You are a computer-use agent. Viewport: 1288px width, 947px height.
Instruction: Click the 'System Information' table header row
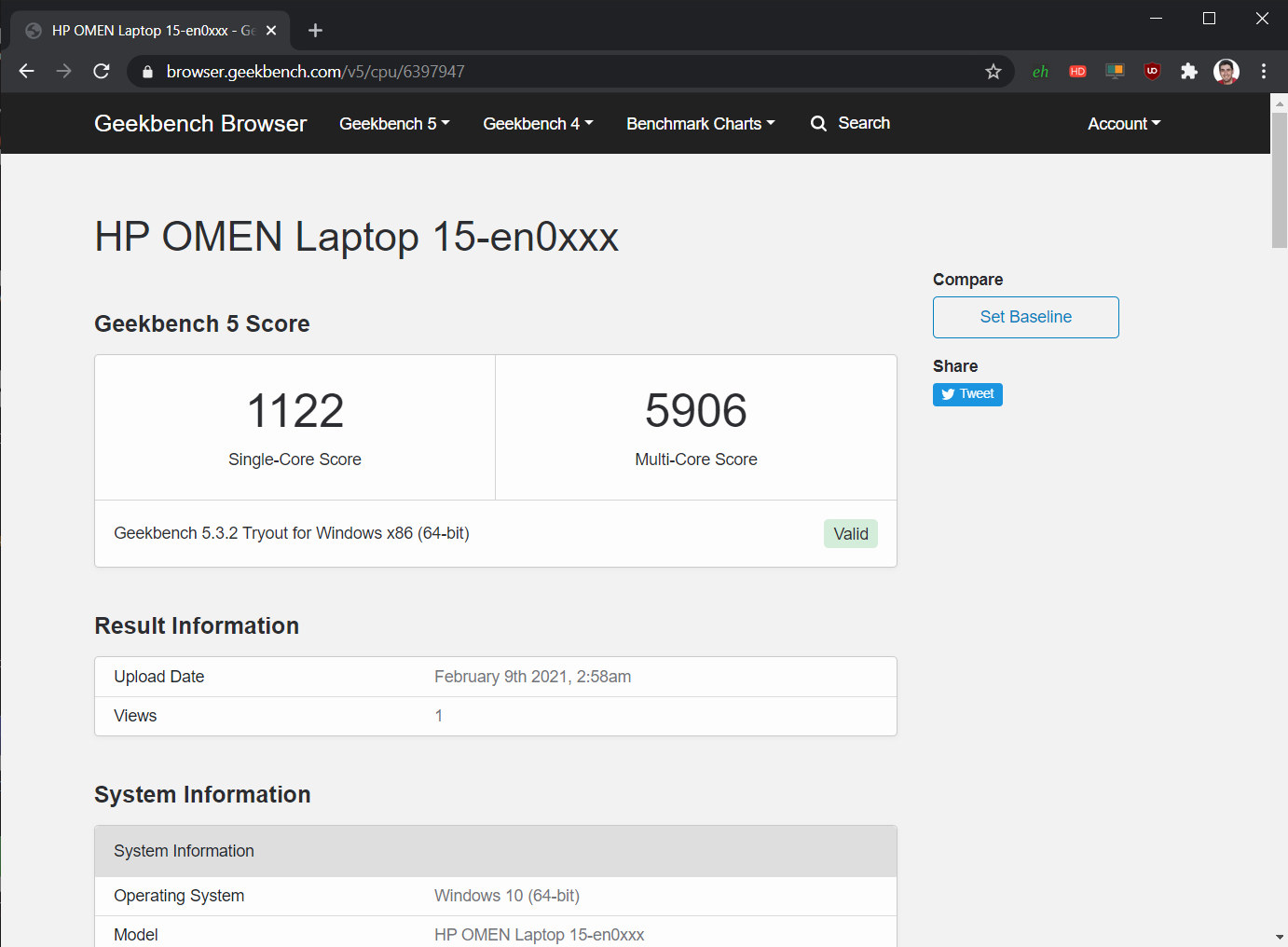(496, 851)
